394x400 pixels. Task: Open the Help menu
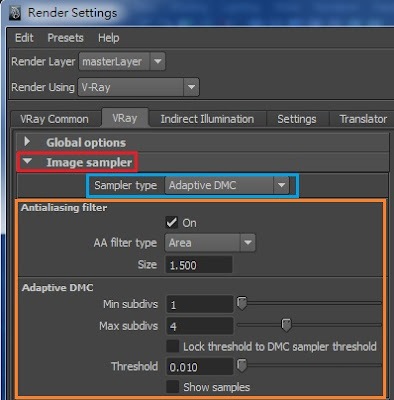108,38
